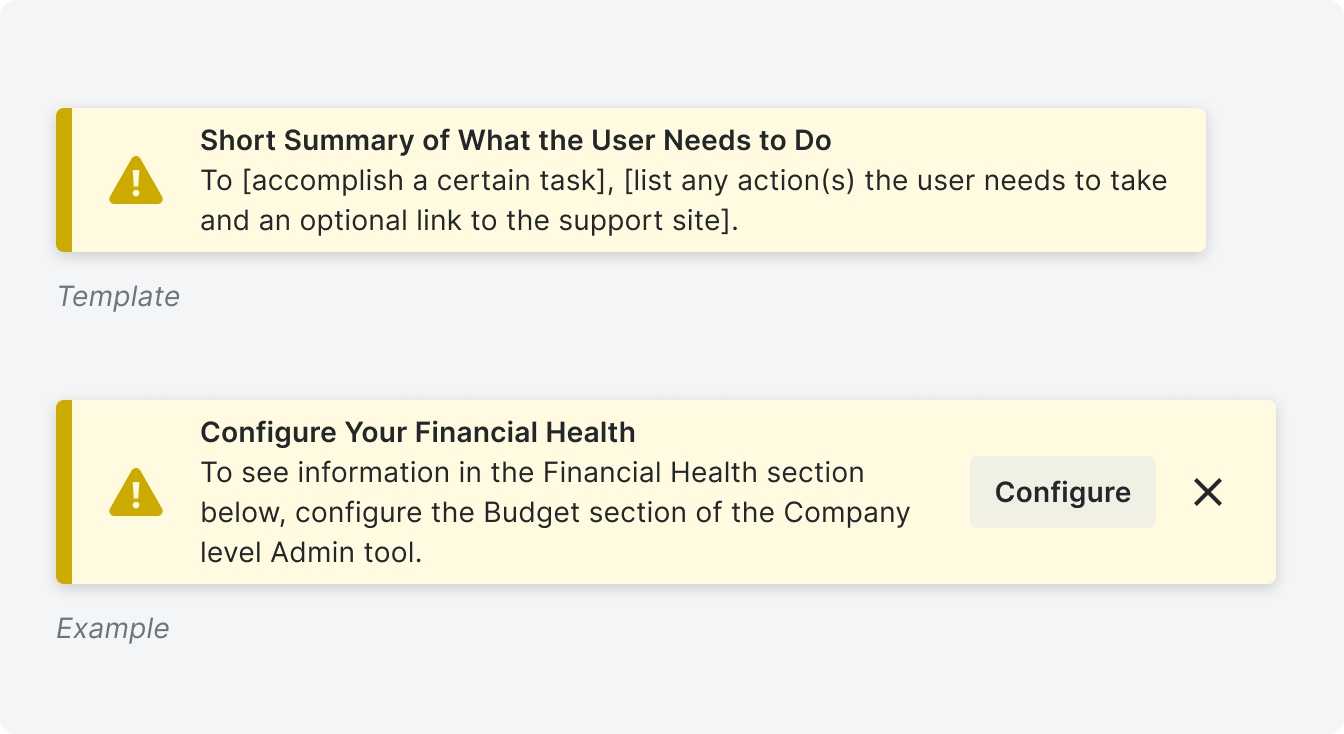Select the 'Configure Your Financial Health' heading
The height and width of the screenshot is (734, 1344).
point(418,432)
